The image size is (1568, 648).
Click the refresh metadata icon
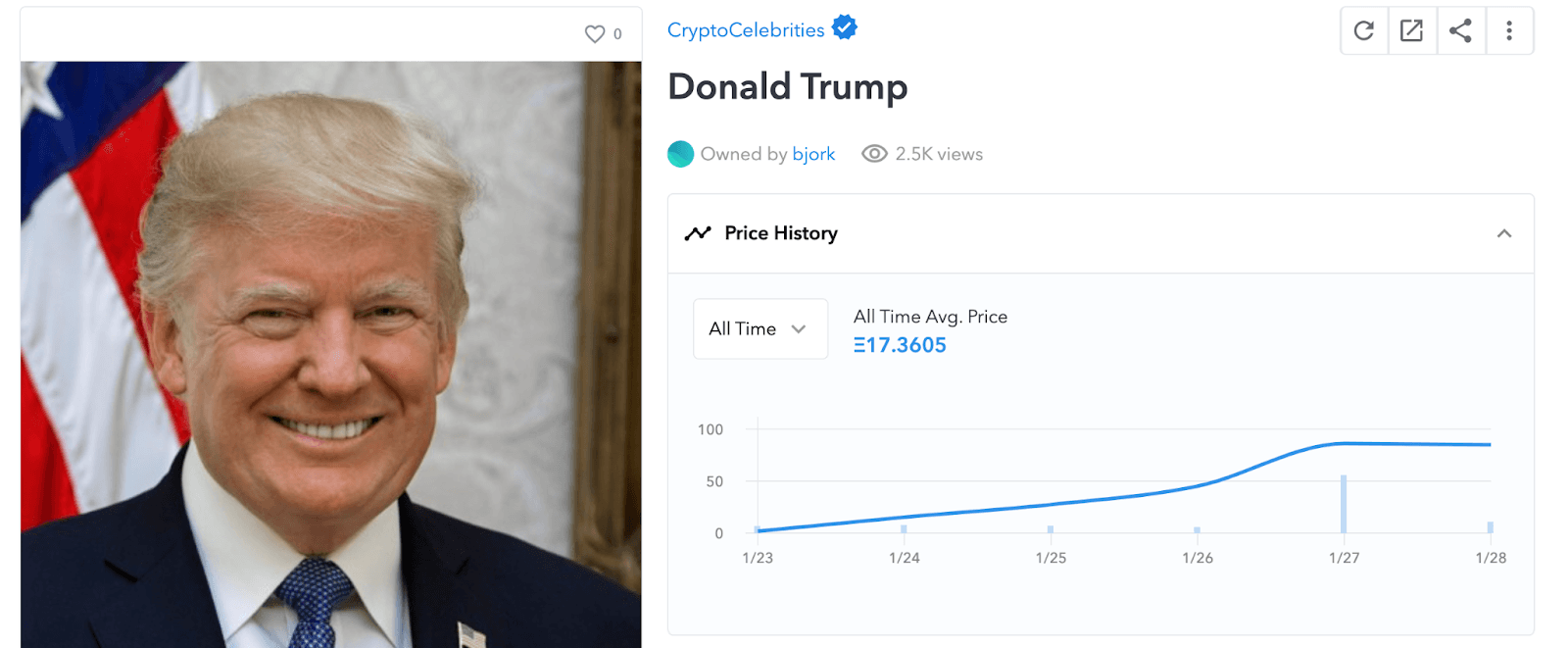pyautogui.click(x=1364, y=30)
